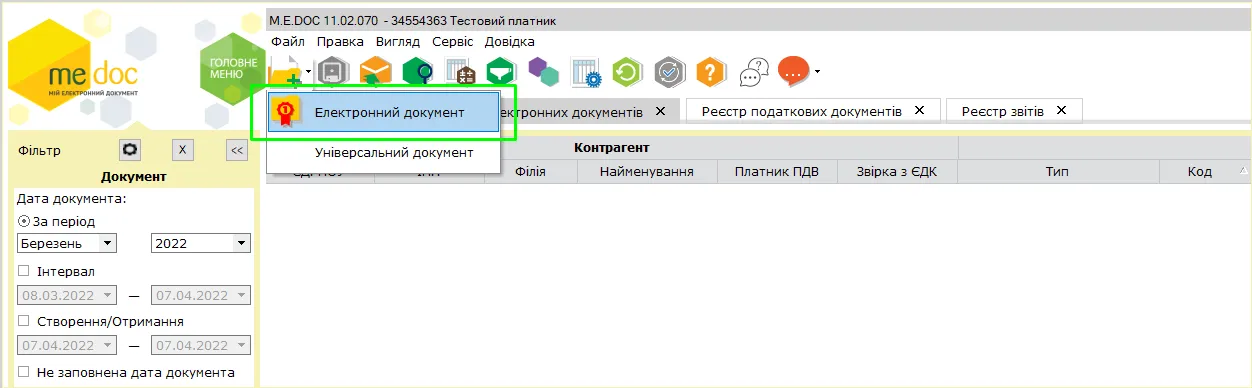
Task: Sort by the Код column header
Action: pos(1200,172)
